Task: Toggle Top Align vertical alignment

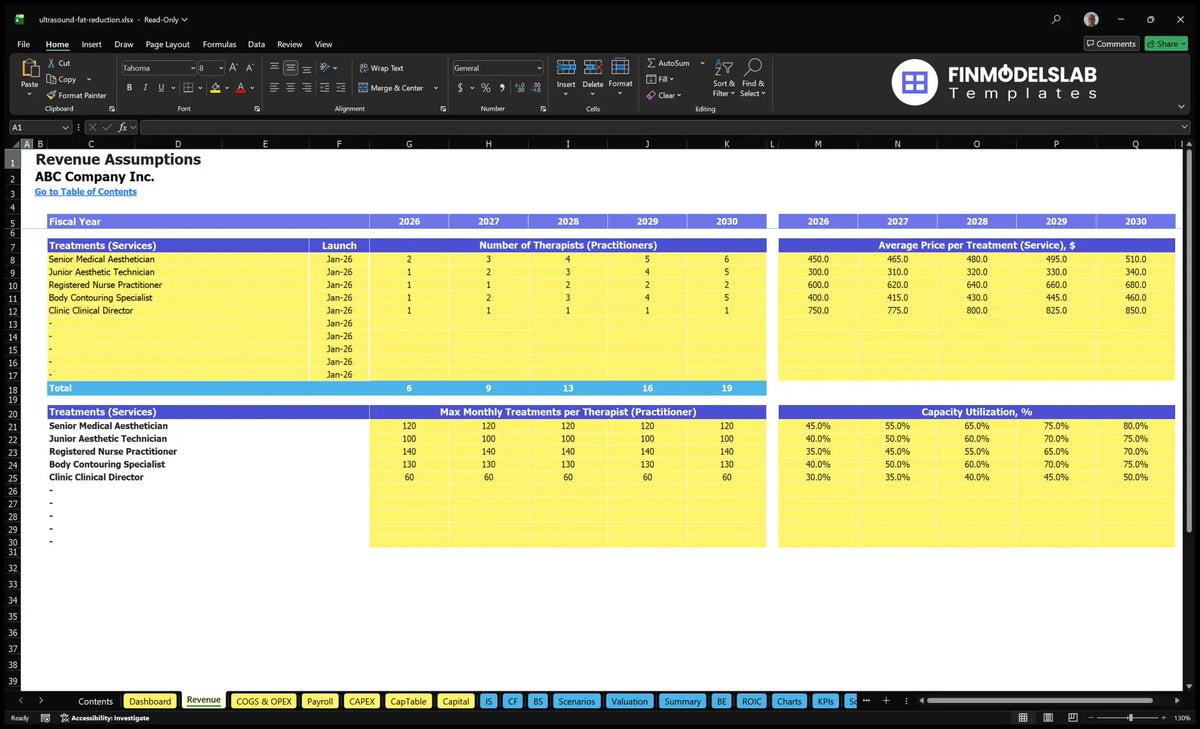Action: click(x=274, y=68)
